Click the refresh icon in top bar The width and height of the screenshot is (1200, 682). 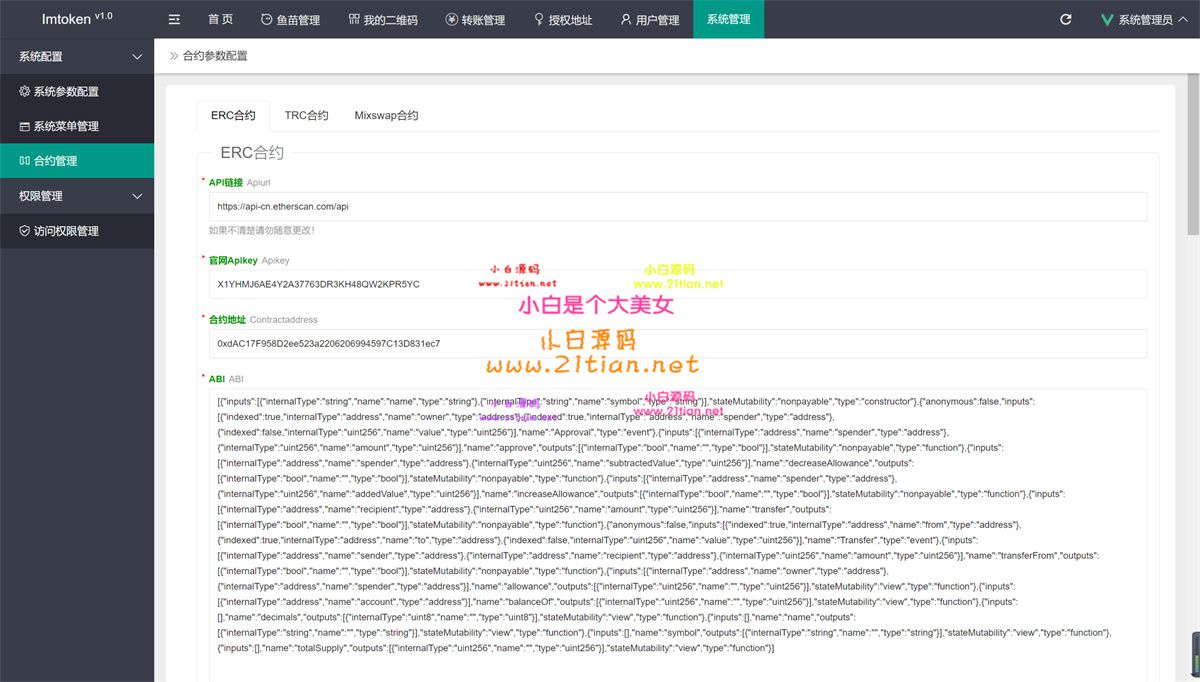[x=1066, y=19]
